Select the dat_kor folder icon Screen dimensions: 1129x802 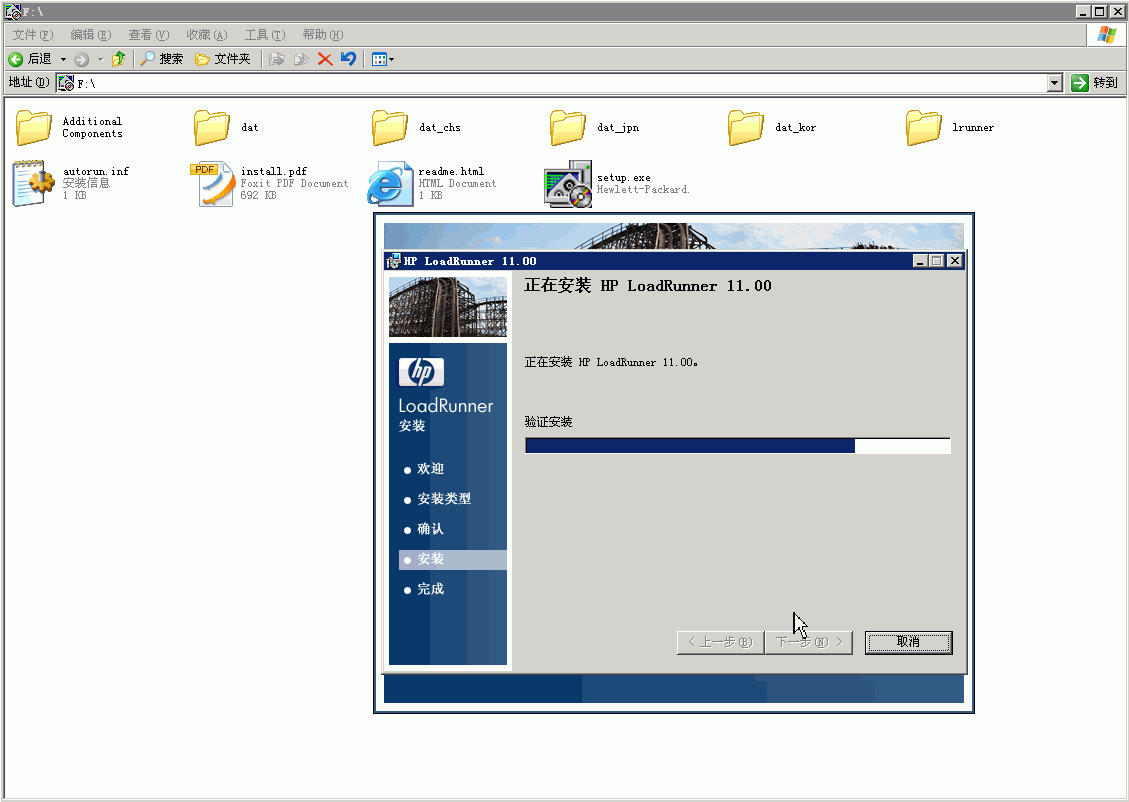pos(745,127)
